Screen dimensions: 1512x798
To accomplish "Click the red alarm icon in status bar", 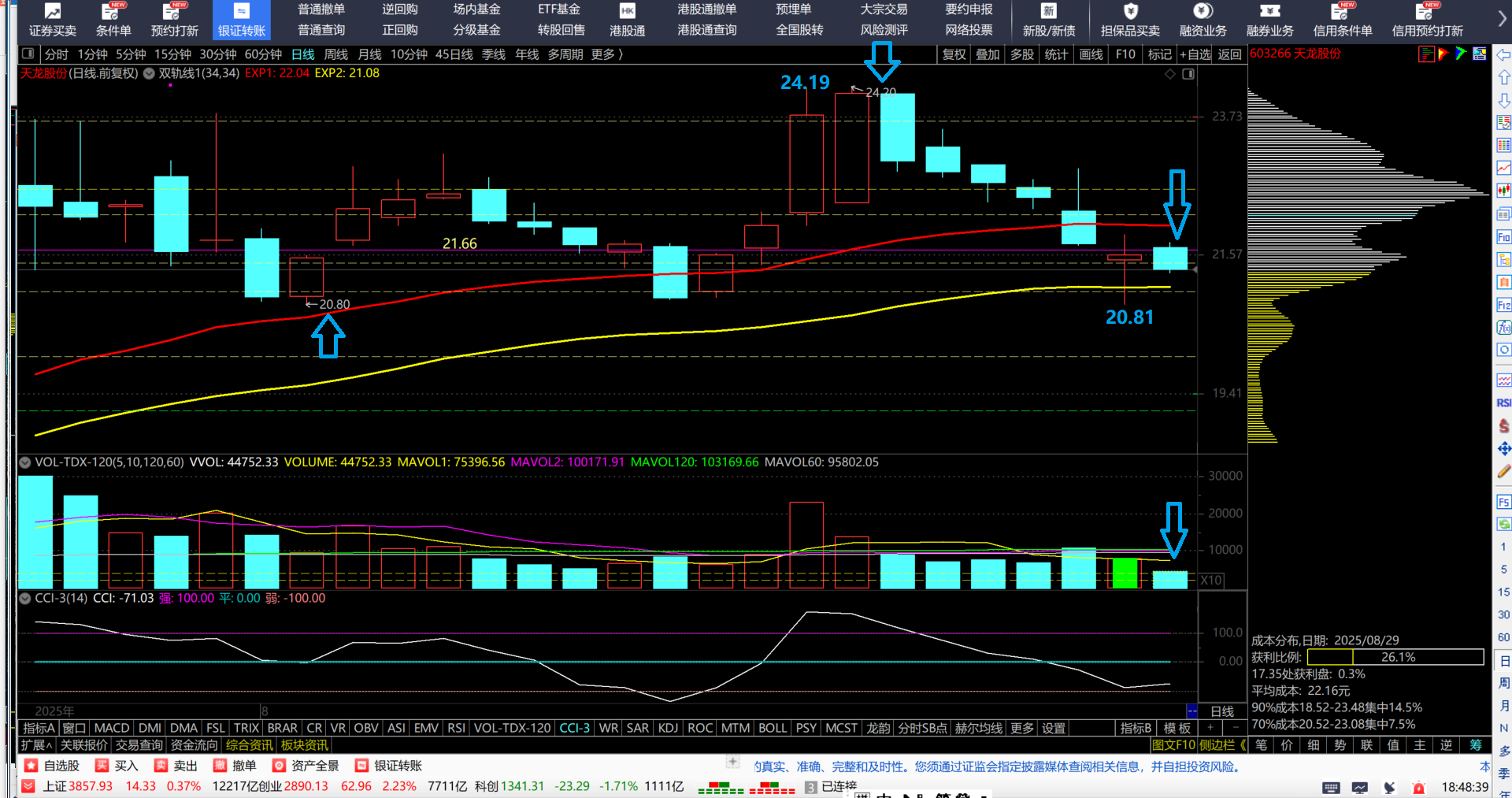I will tap(1419, 787).
